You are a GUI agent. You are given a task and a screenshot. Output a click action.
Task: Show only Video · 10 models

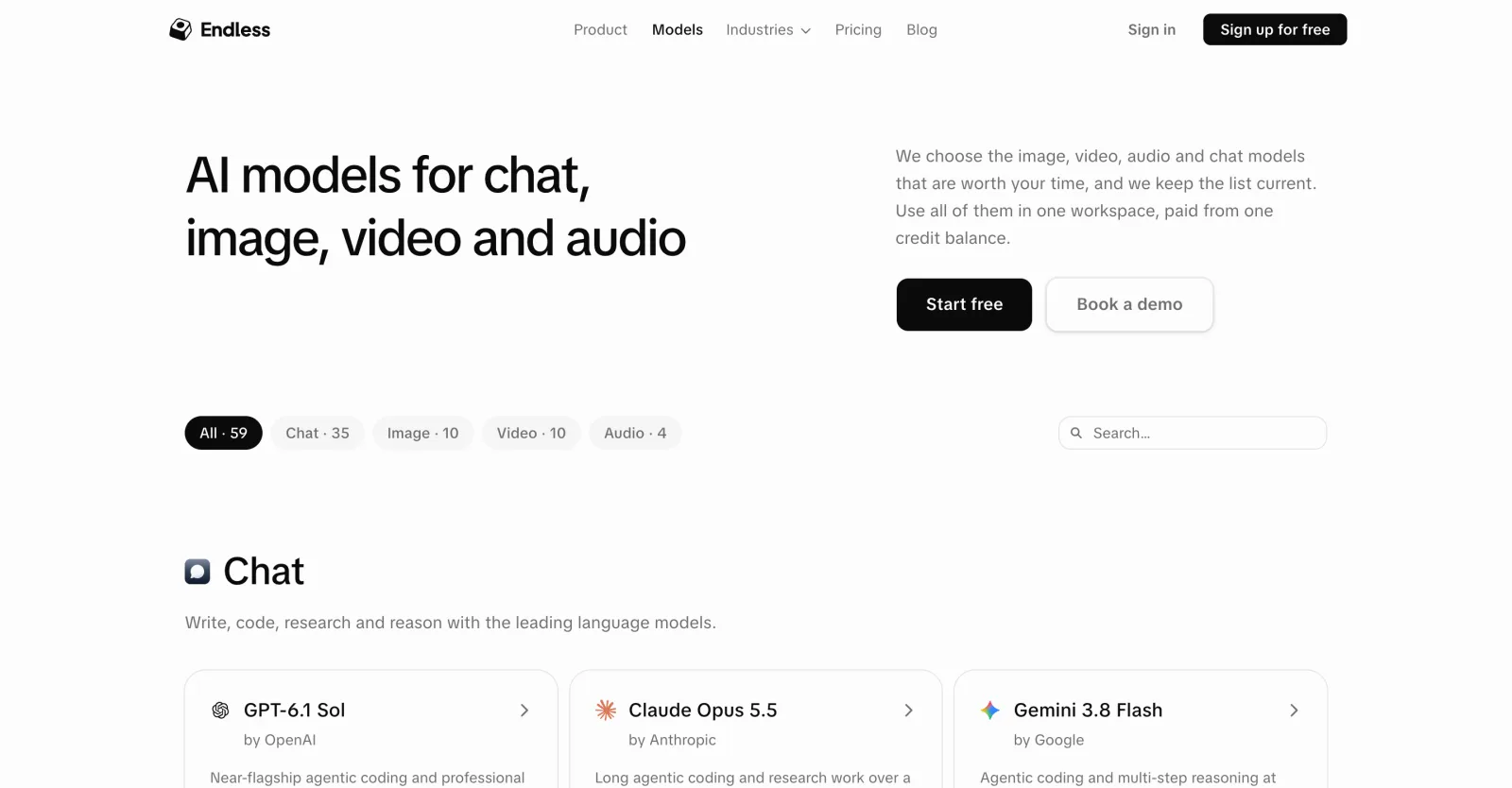(531, 433)
